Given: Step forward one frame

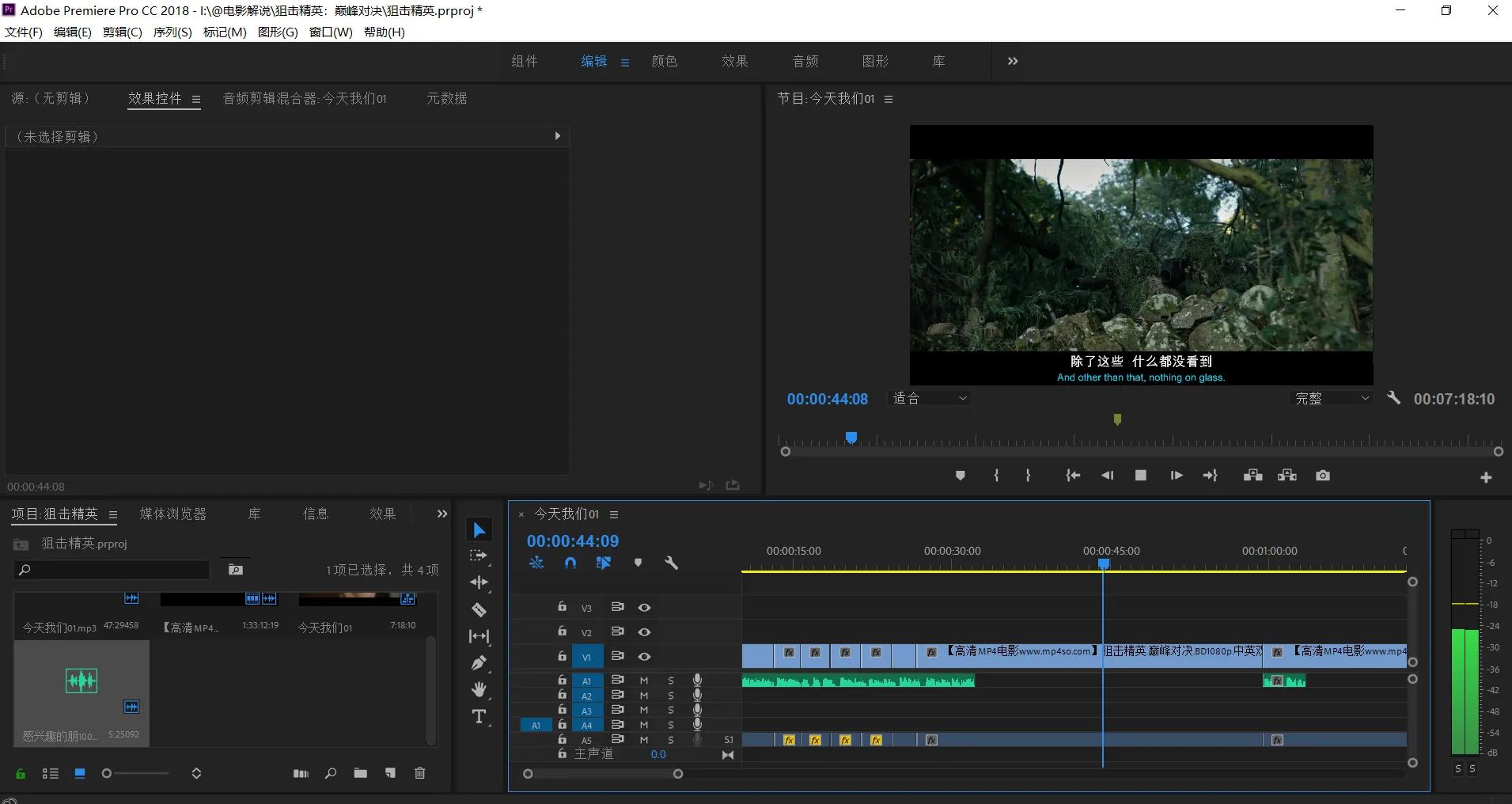Looking at the screenshot, I should pyautogui.click(x=1177, y=476).
